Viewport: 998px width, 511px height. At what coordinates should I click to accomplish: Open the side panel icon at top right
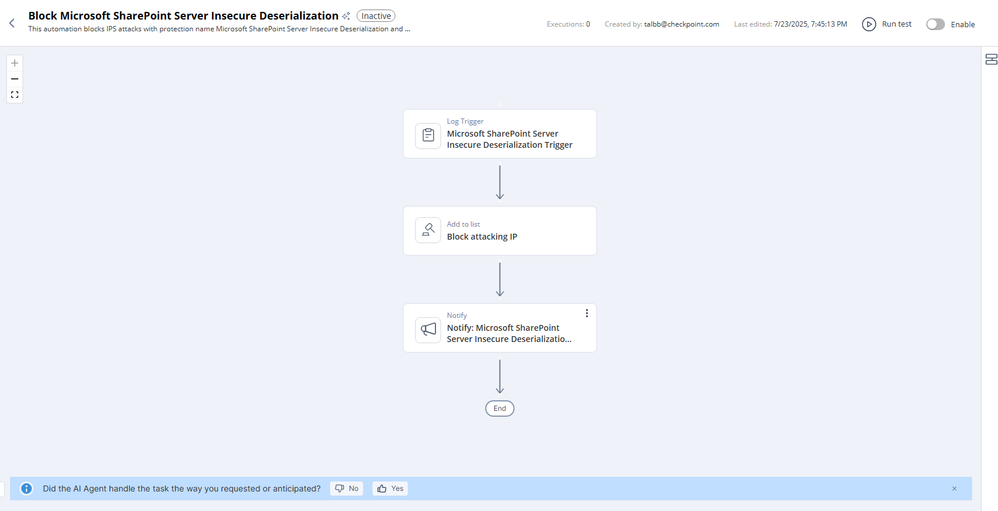991,60
